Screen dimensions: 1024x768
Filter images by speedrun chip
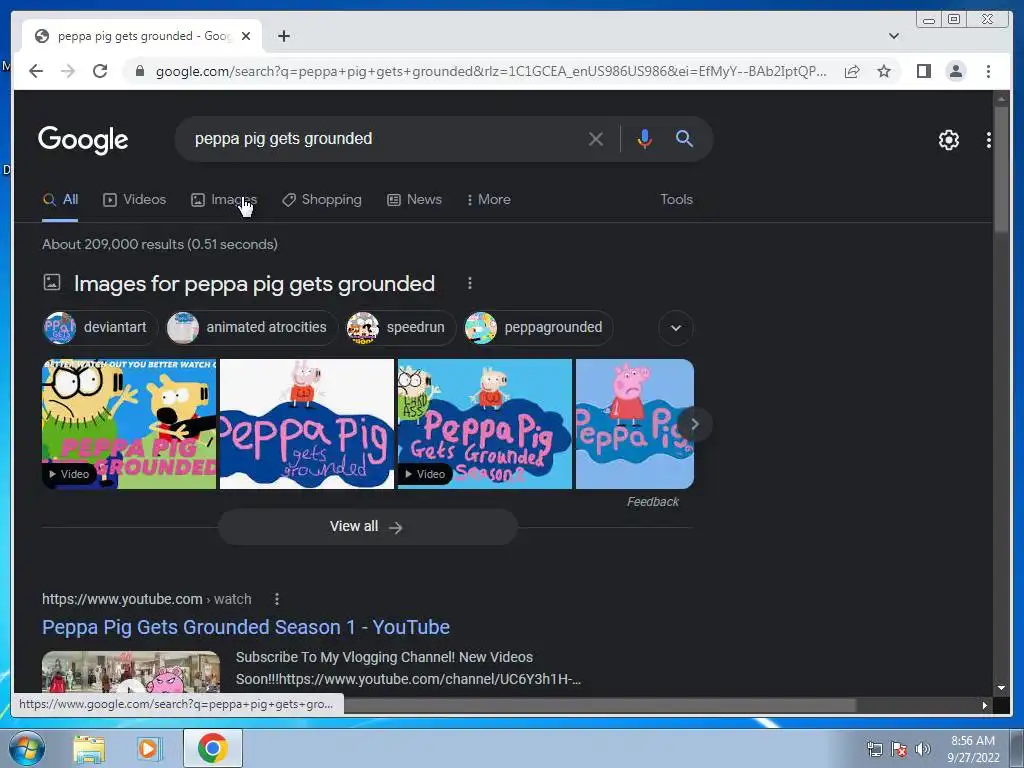click(x=400, y=327)
